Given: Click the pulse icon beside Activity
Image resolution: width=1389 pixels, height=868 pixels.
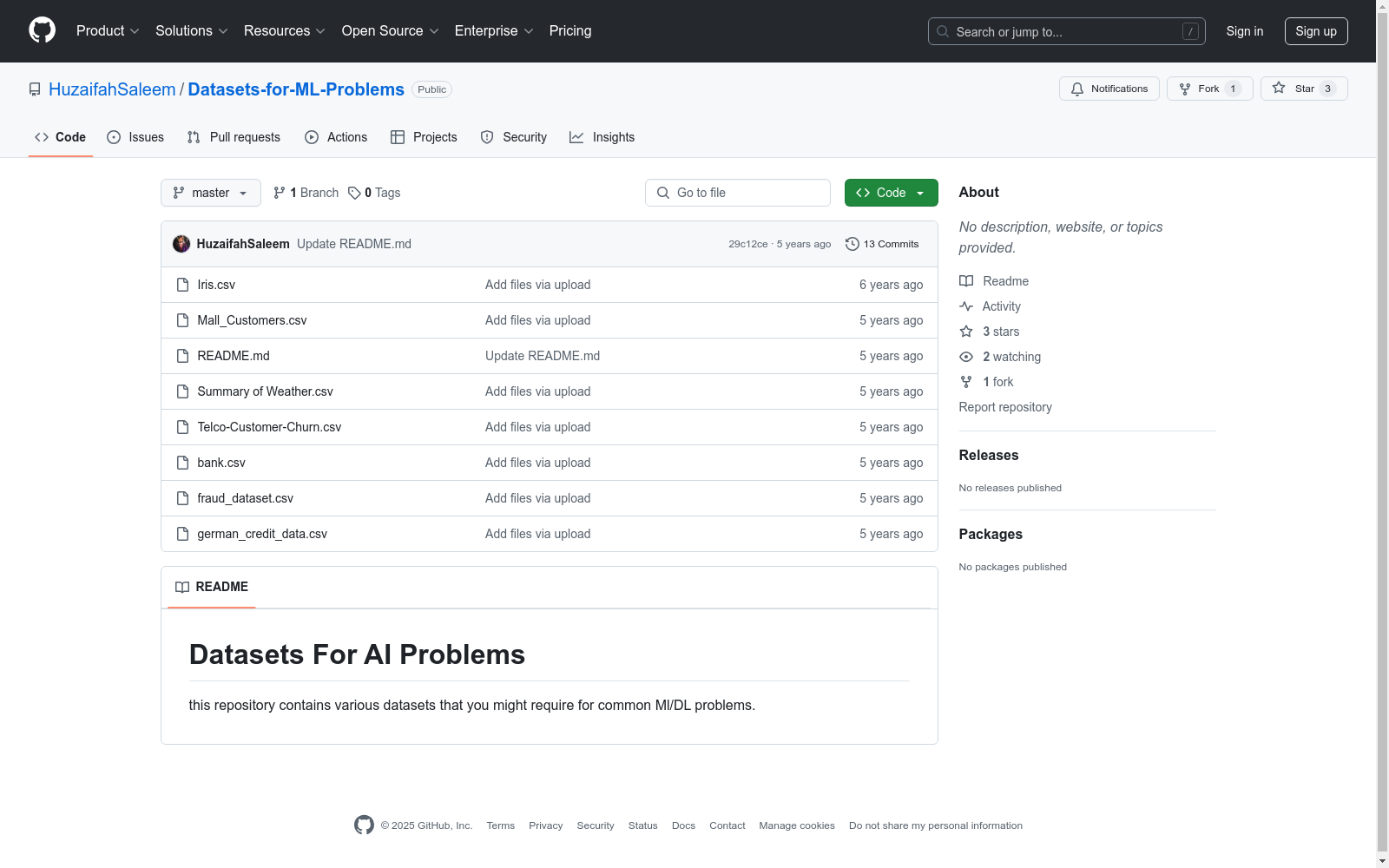Looking at the screenshot, I should point(966,306).
